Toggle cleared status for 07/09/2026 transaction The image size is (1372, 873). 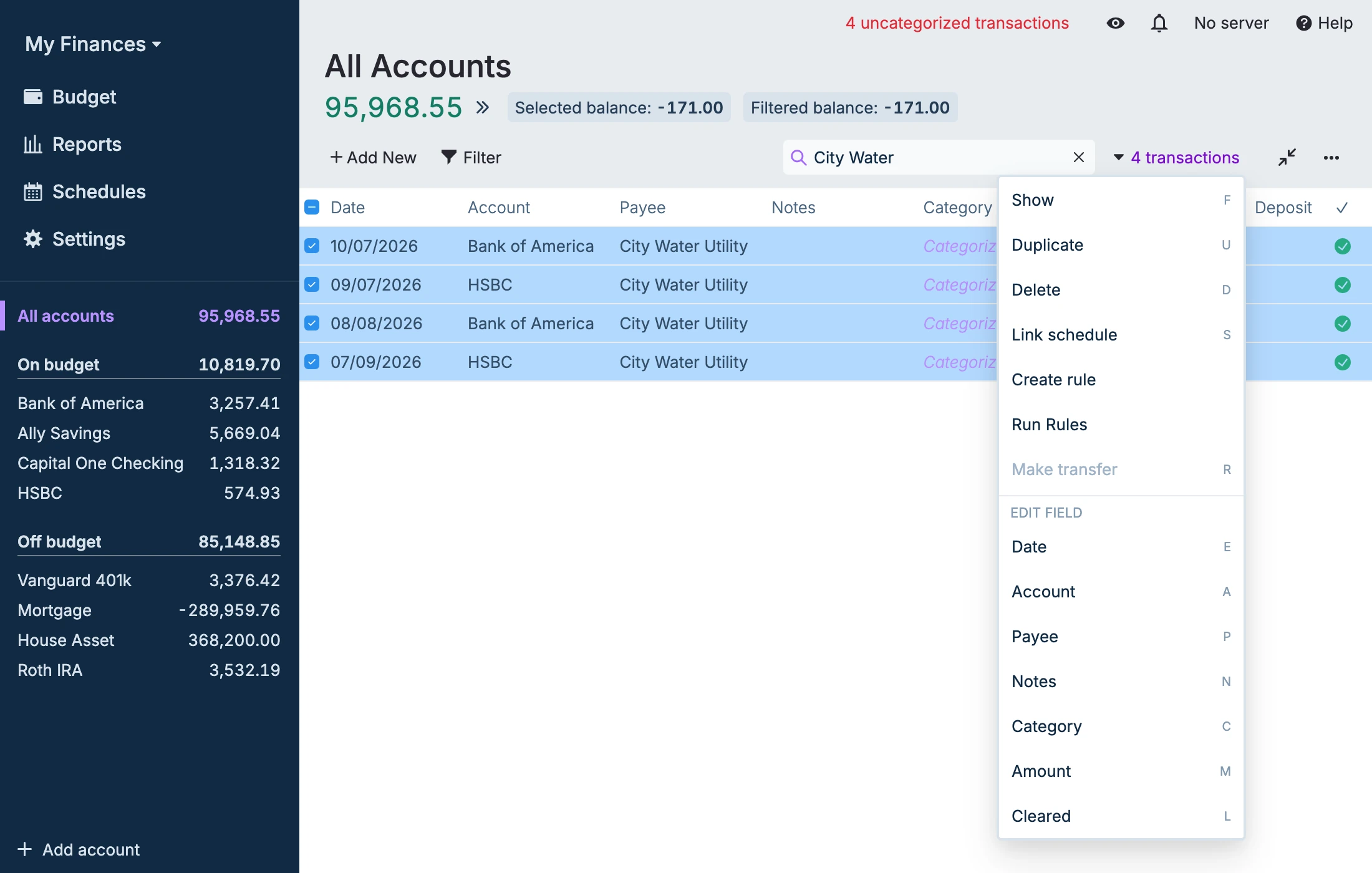[1342, 362]
